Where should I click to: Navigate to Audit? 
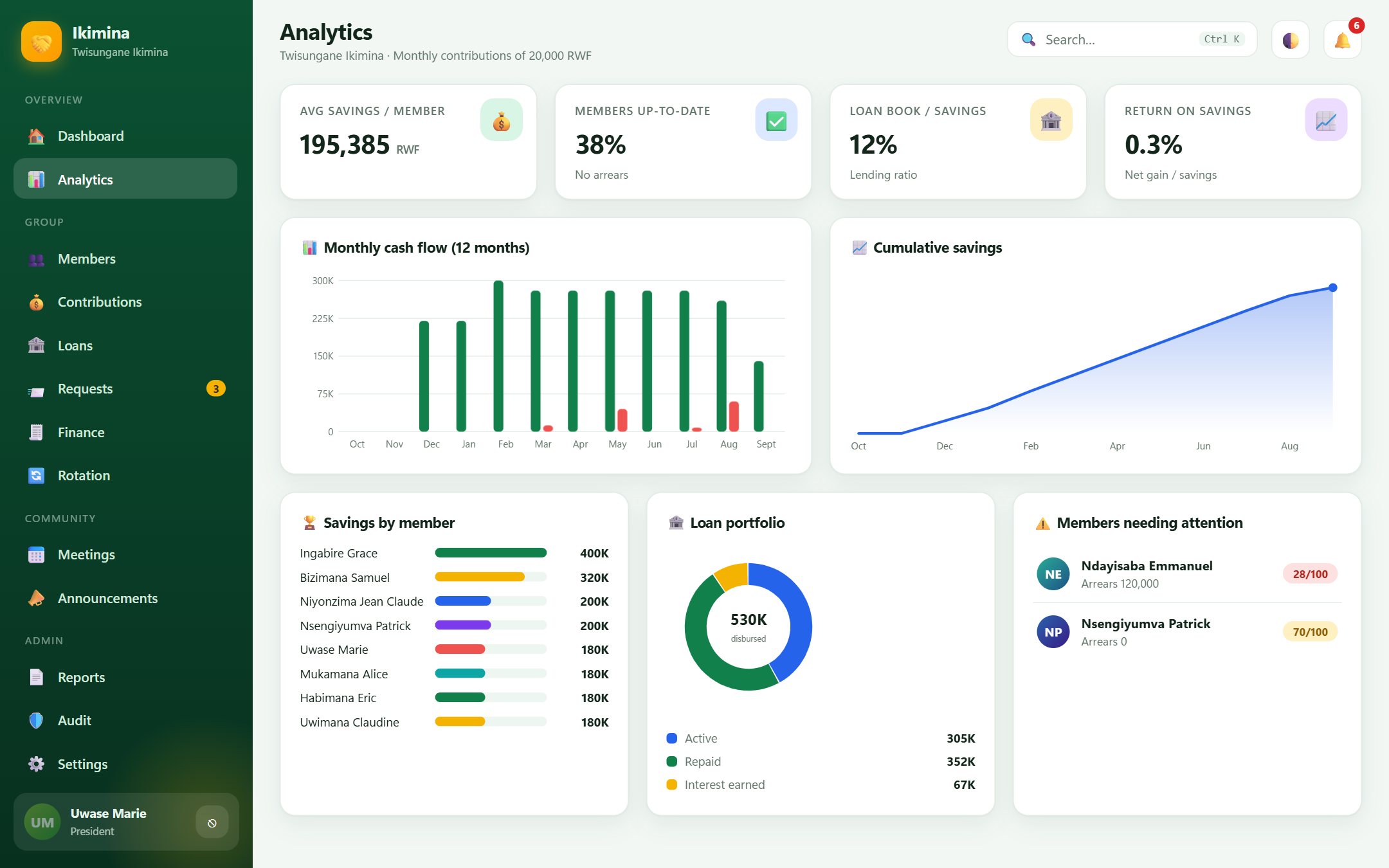pos(125,720)
